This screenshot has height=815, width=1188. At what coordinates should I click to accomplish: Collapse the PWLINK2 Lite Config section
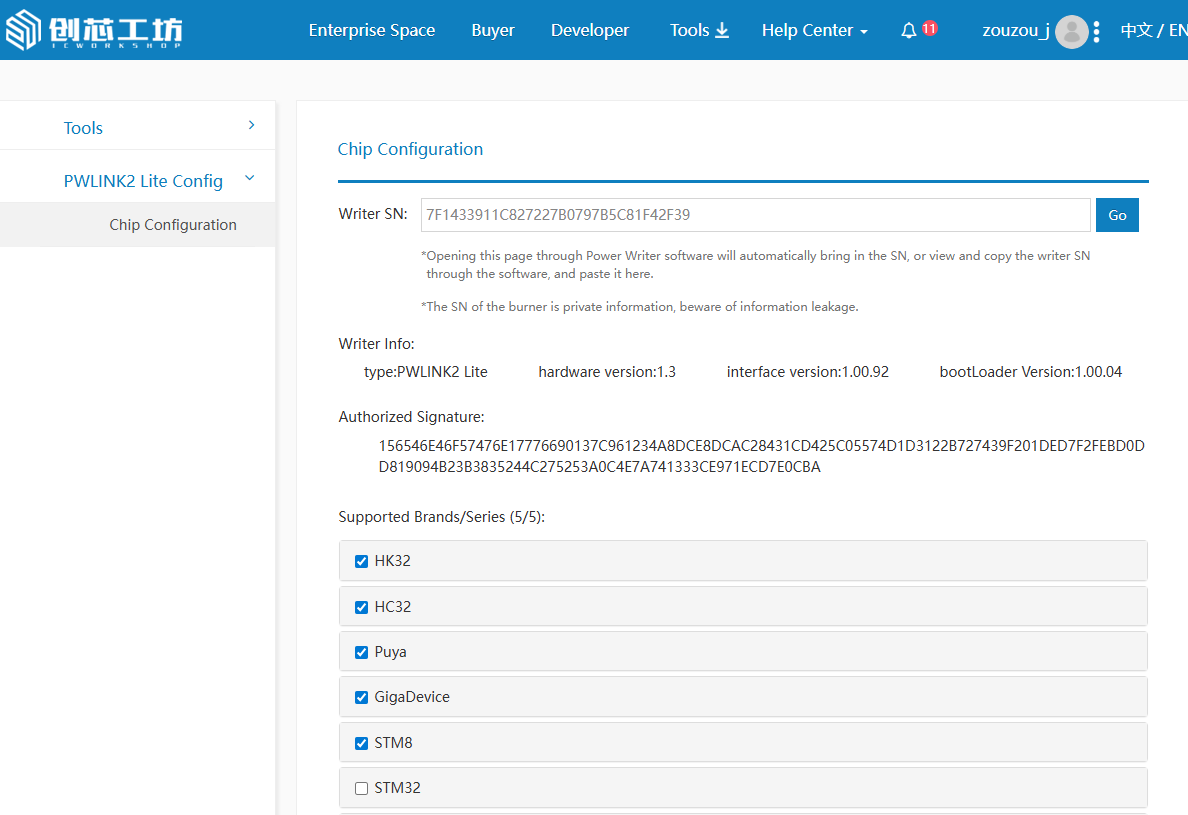(x=250, y=179)
